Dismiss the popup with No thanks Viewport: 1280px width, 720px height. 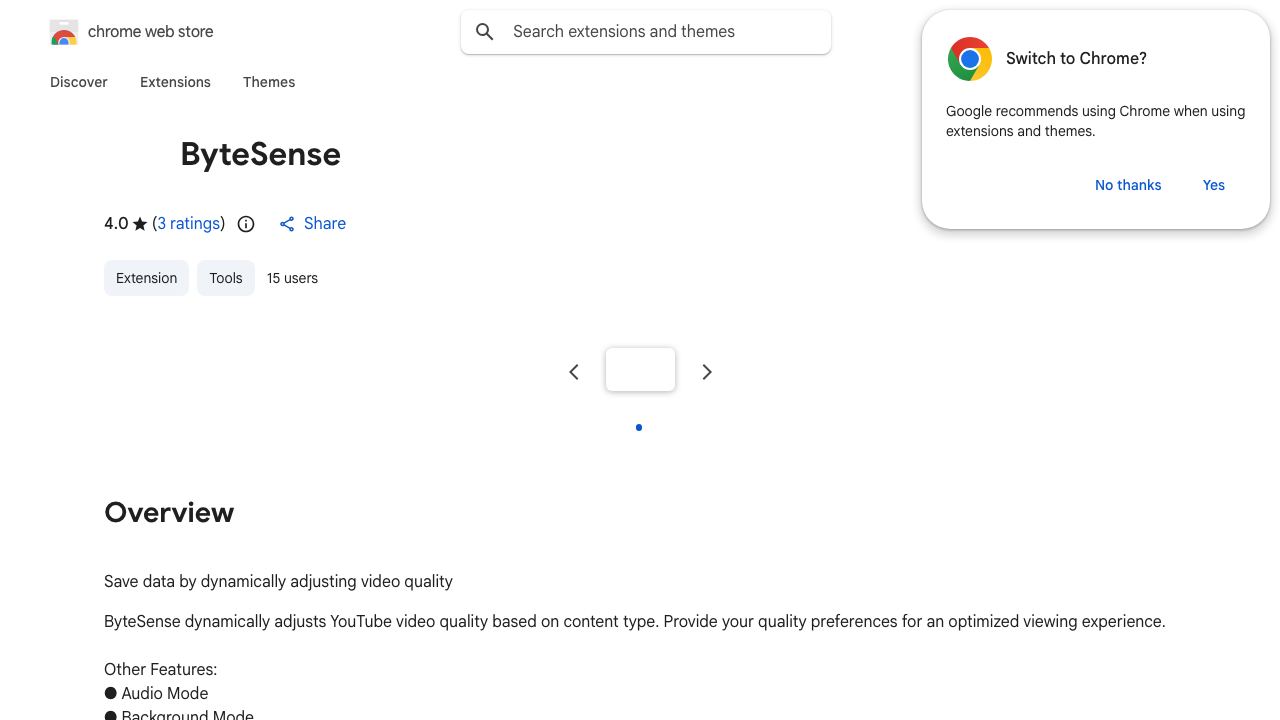click(1128, 185)
